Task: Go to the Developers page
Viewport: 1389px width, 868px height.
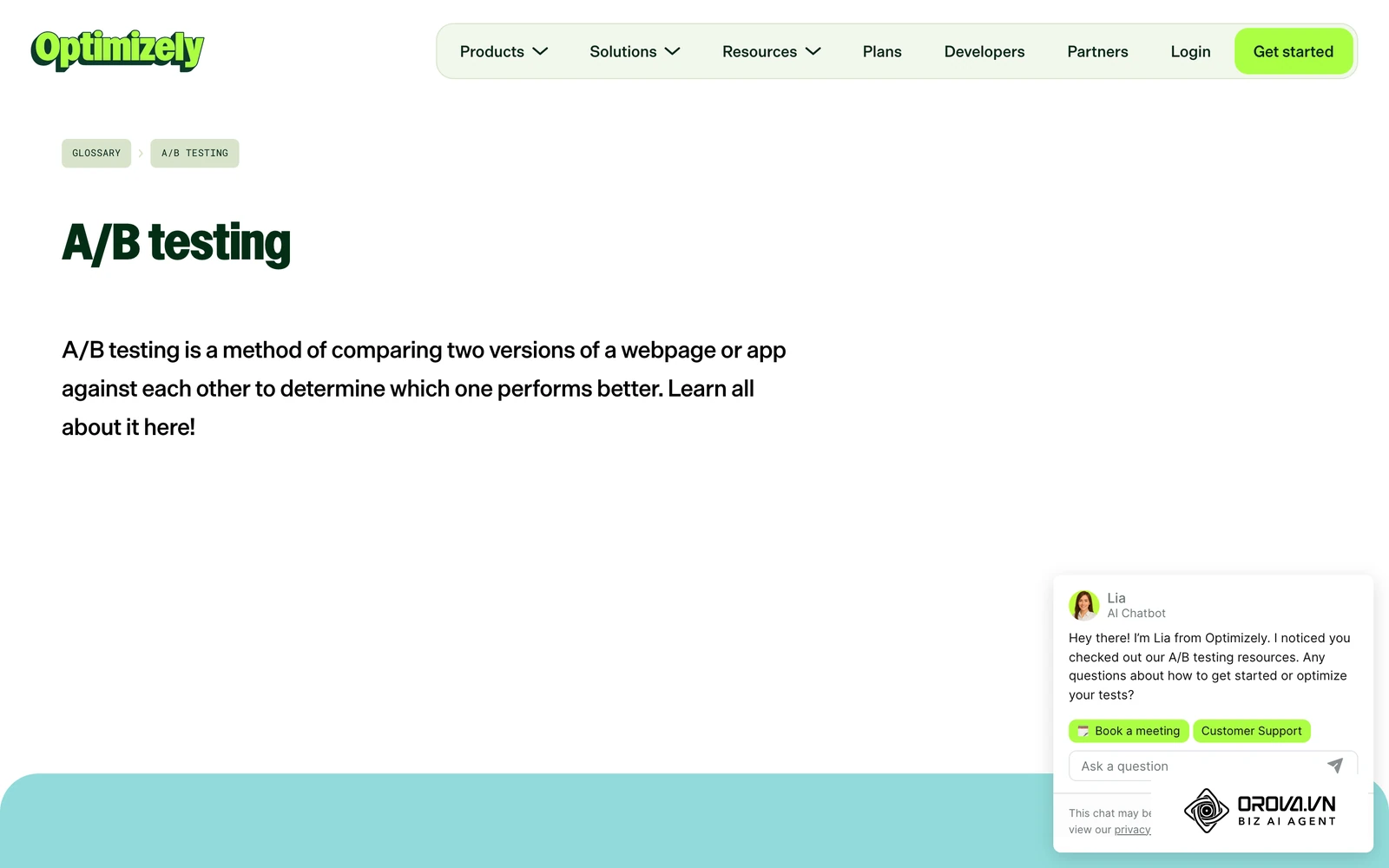Action: click(984, 51)
